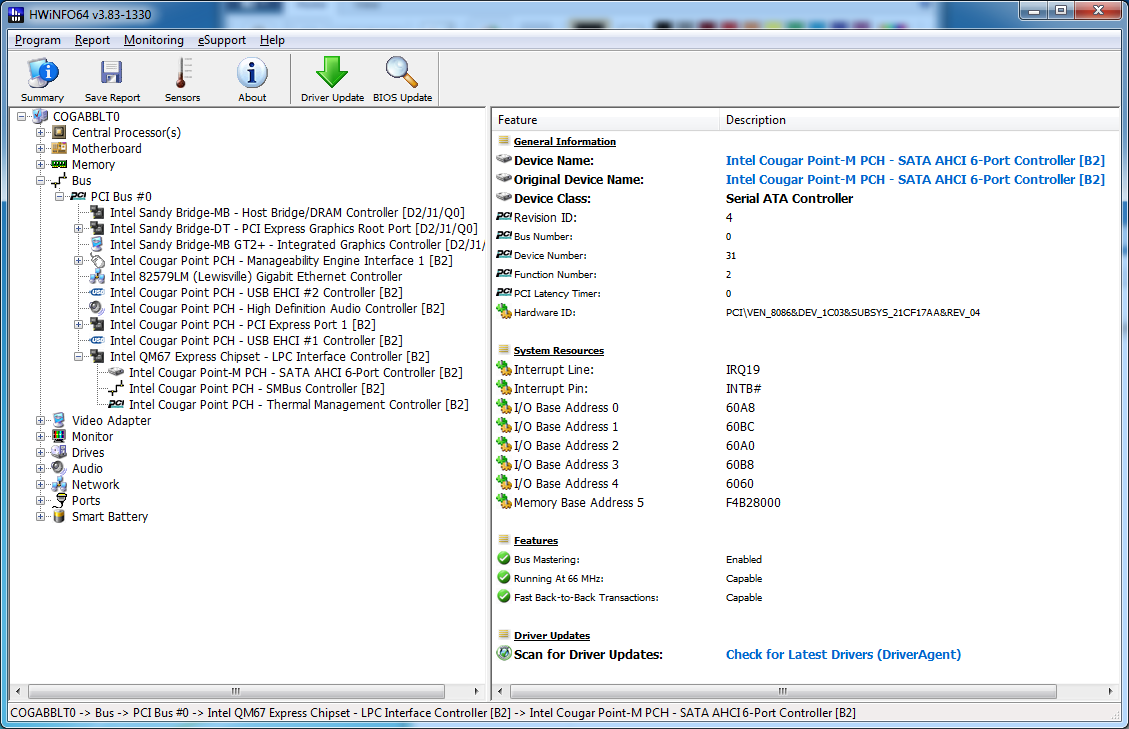Expand the Central Processor(s) node
1129x729 pixels.
tap(40, 133)
